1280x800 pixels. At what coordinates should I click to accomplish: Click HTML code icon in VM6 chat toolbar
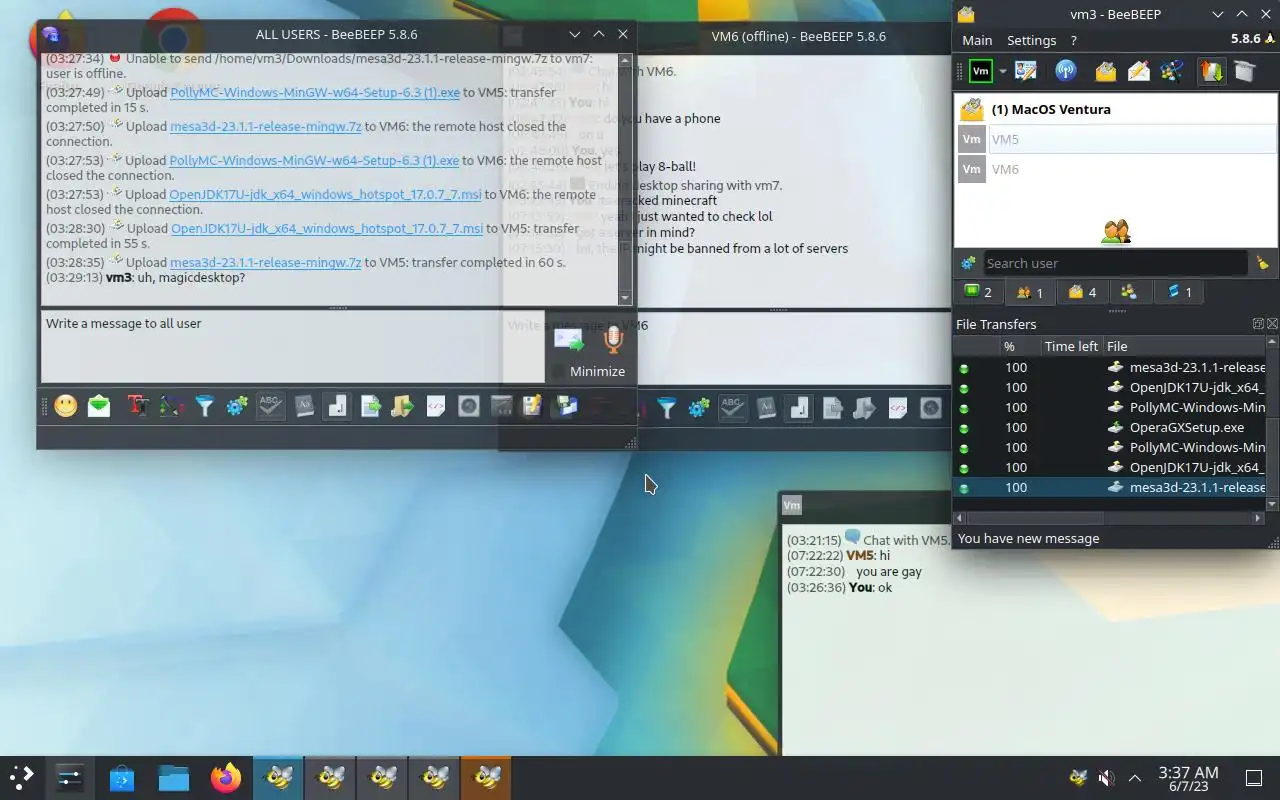[898, 407]
